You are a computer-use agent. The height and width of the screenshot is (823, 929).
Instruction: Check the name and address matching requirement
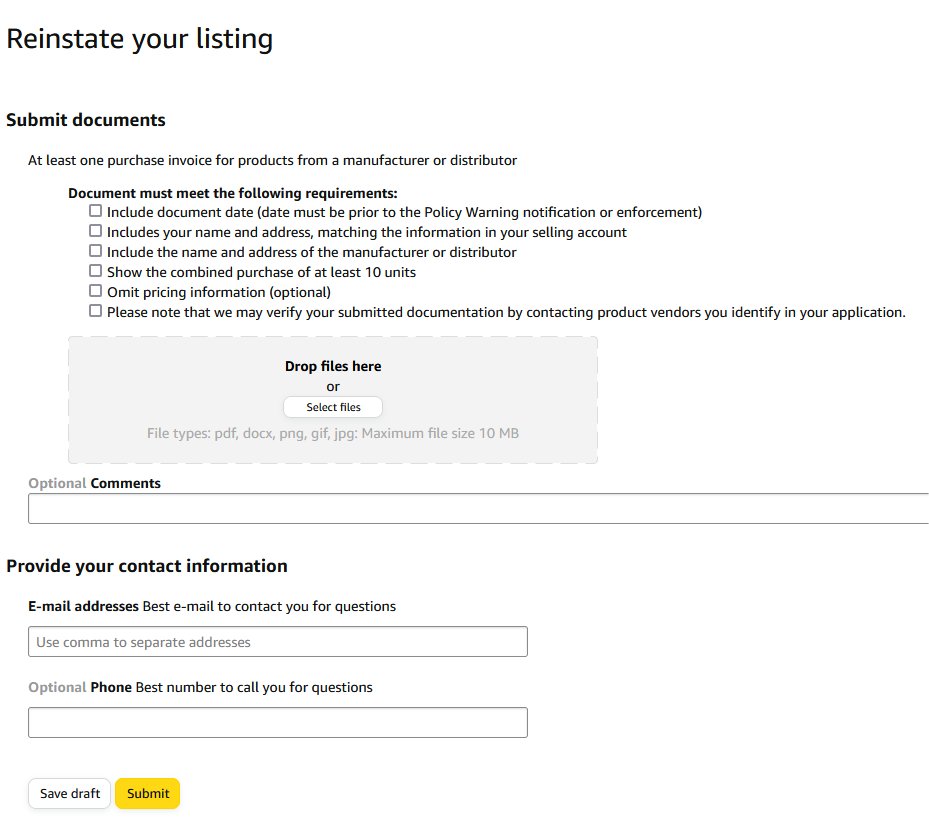coord(95,231)
